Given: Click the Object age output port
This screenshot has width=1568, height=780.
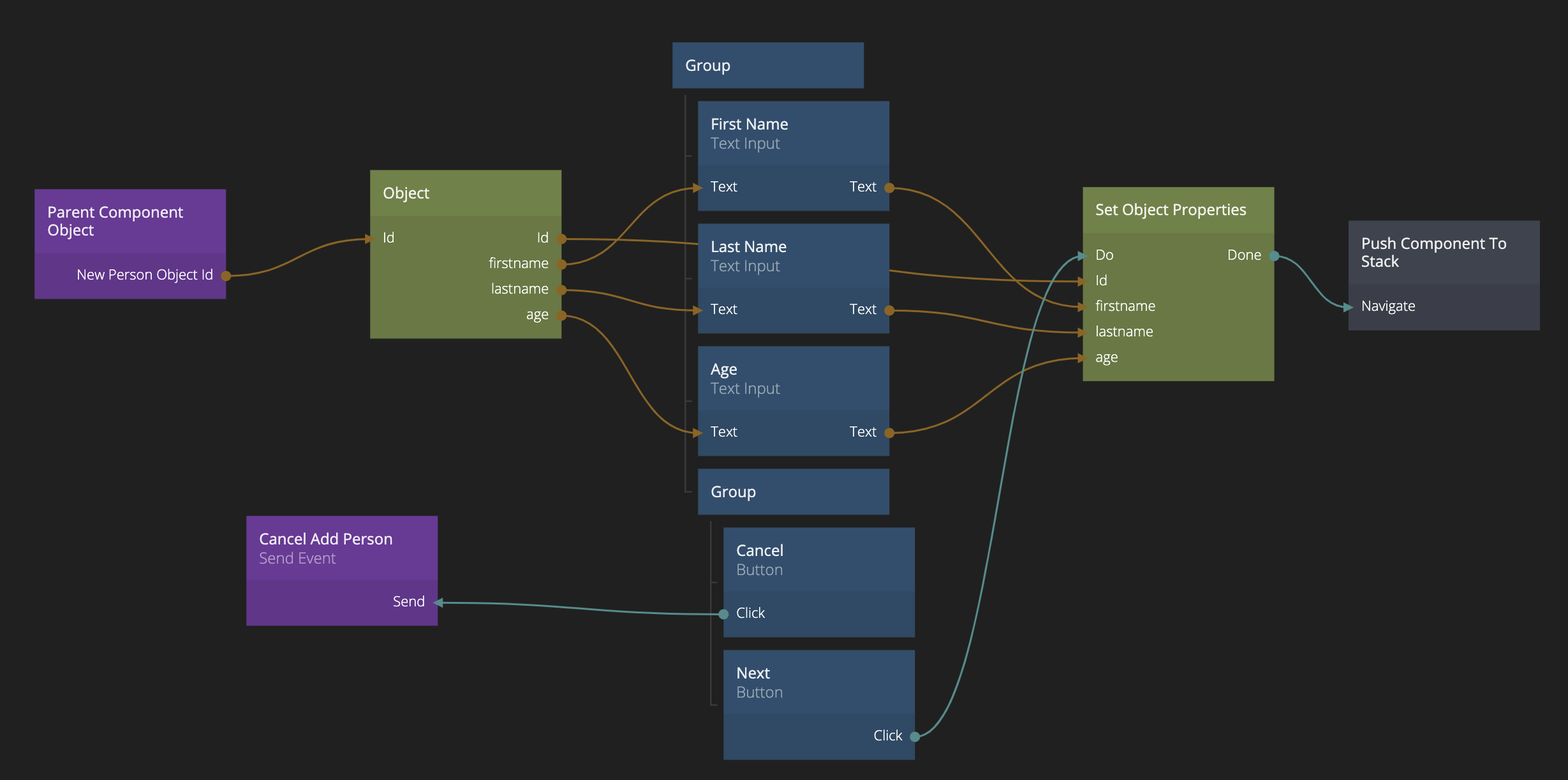Looking at the screenshot, I should click(x=561, y=315).
